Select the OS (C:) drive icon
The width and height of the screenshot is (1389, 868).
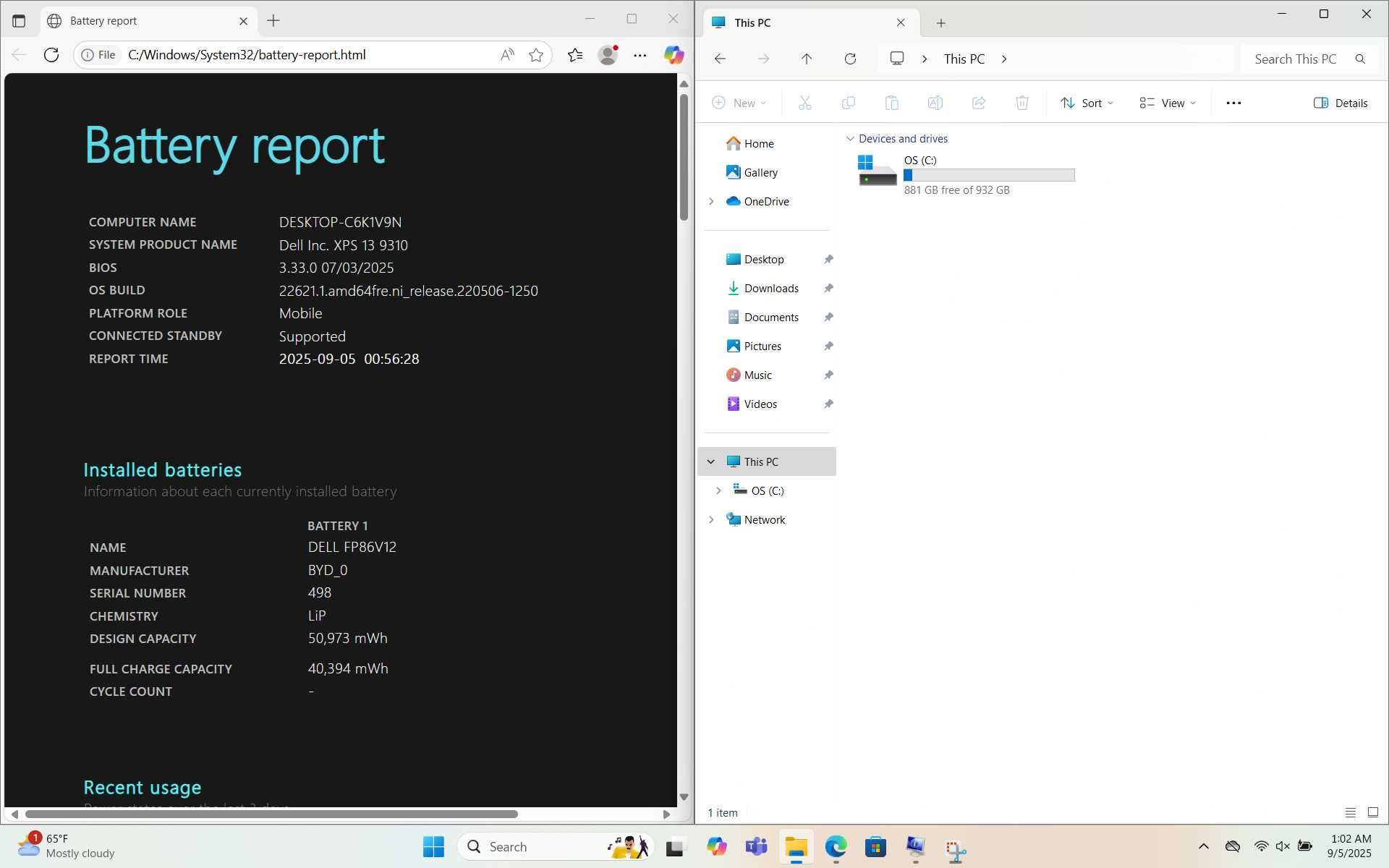pyautogui.click(x=877, y=171)
